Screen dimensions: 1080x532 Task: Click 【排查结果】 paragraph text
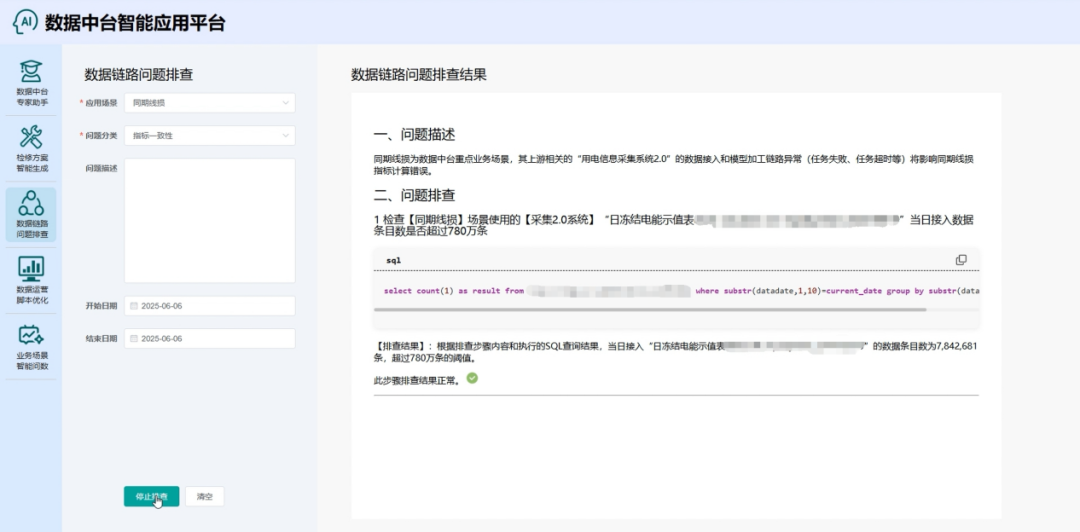click(675, 352)
